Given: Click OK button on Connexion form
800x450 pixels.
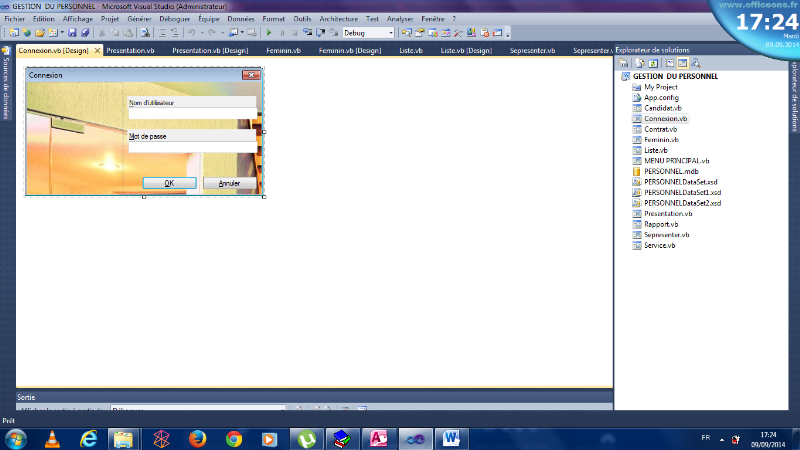Looking at the screenshot, I should pyautogui.click(x=169, y=183).
